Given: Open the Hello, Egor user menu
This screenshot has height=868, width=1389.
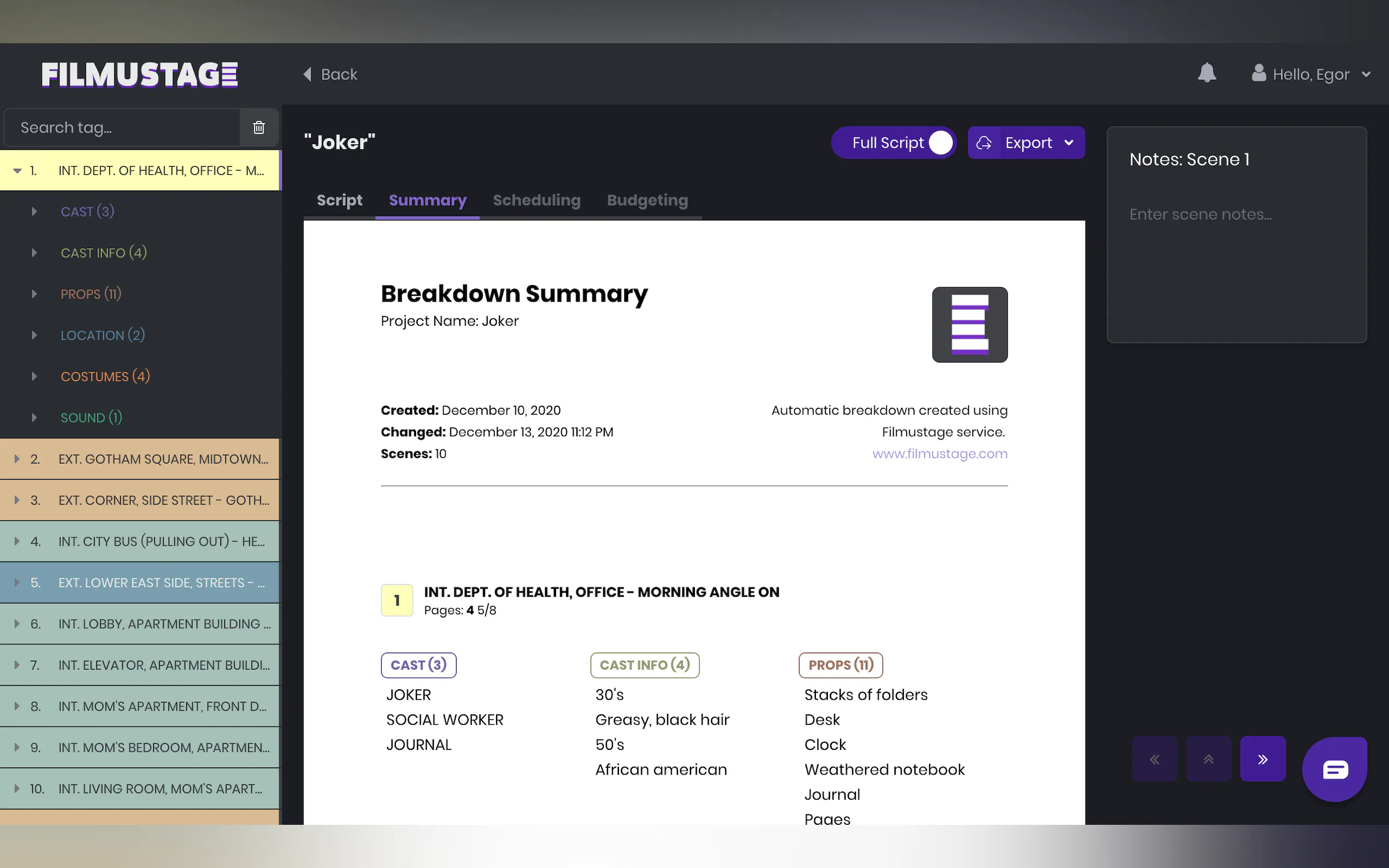Looking at the screenshot, I should [x=1311, y=75].
